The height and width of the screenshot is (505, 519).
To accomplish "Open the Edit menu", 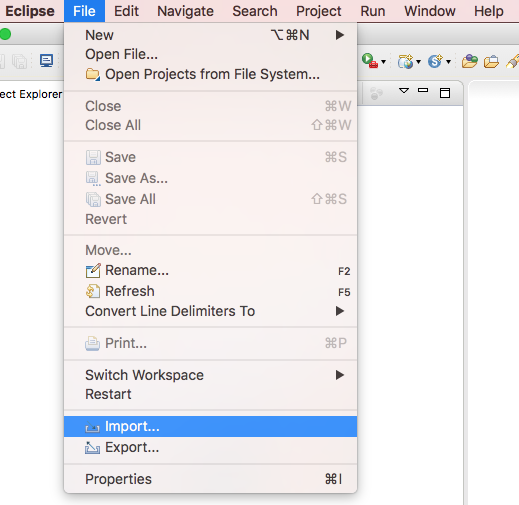I will (126, 11).
